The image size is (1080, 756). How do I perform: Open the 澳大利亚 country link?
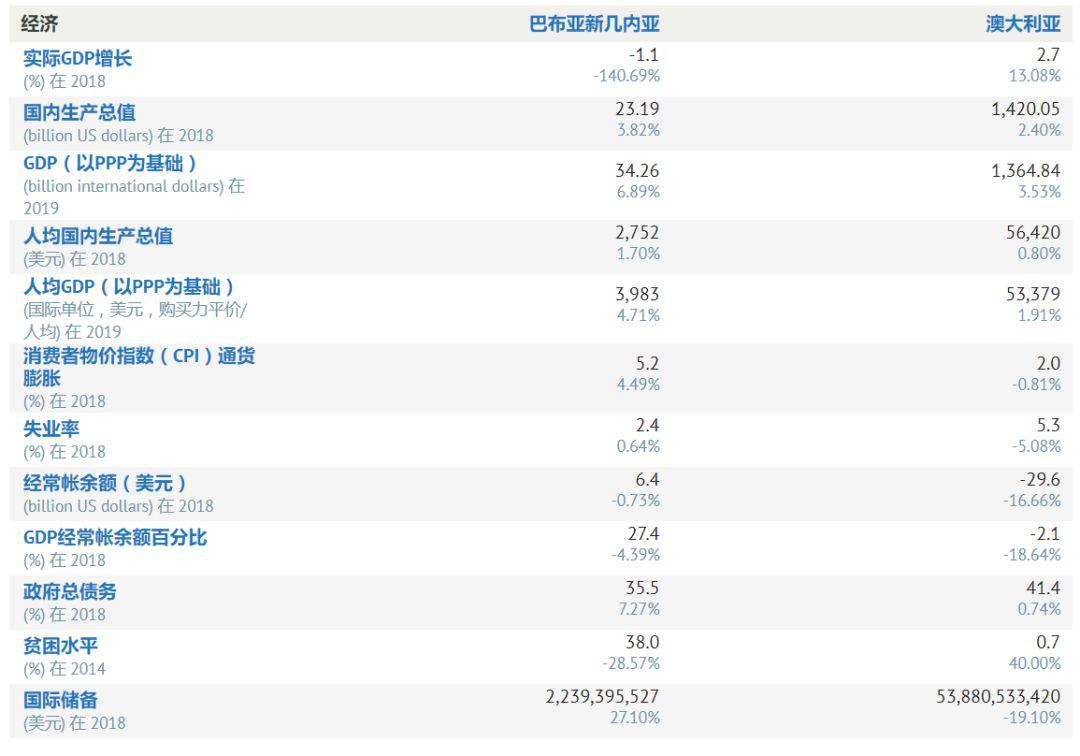[1023, 24]
